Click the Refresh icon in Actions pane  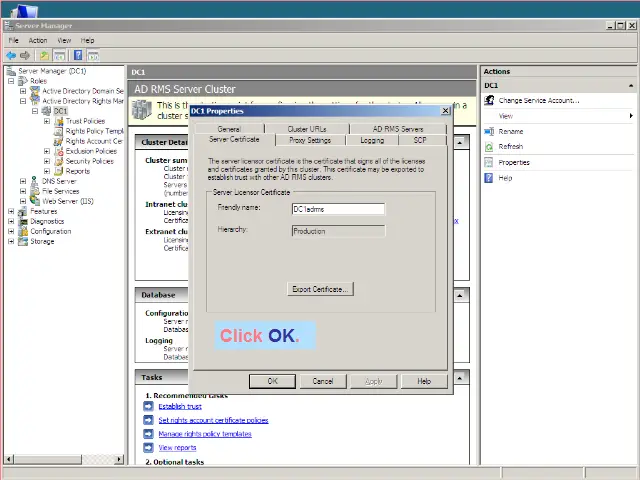(x=489, y=147)
